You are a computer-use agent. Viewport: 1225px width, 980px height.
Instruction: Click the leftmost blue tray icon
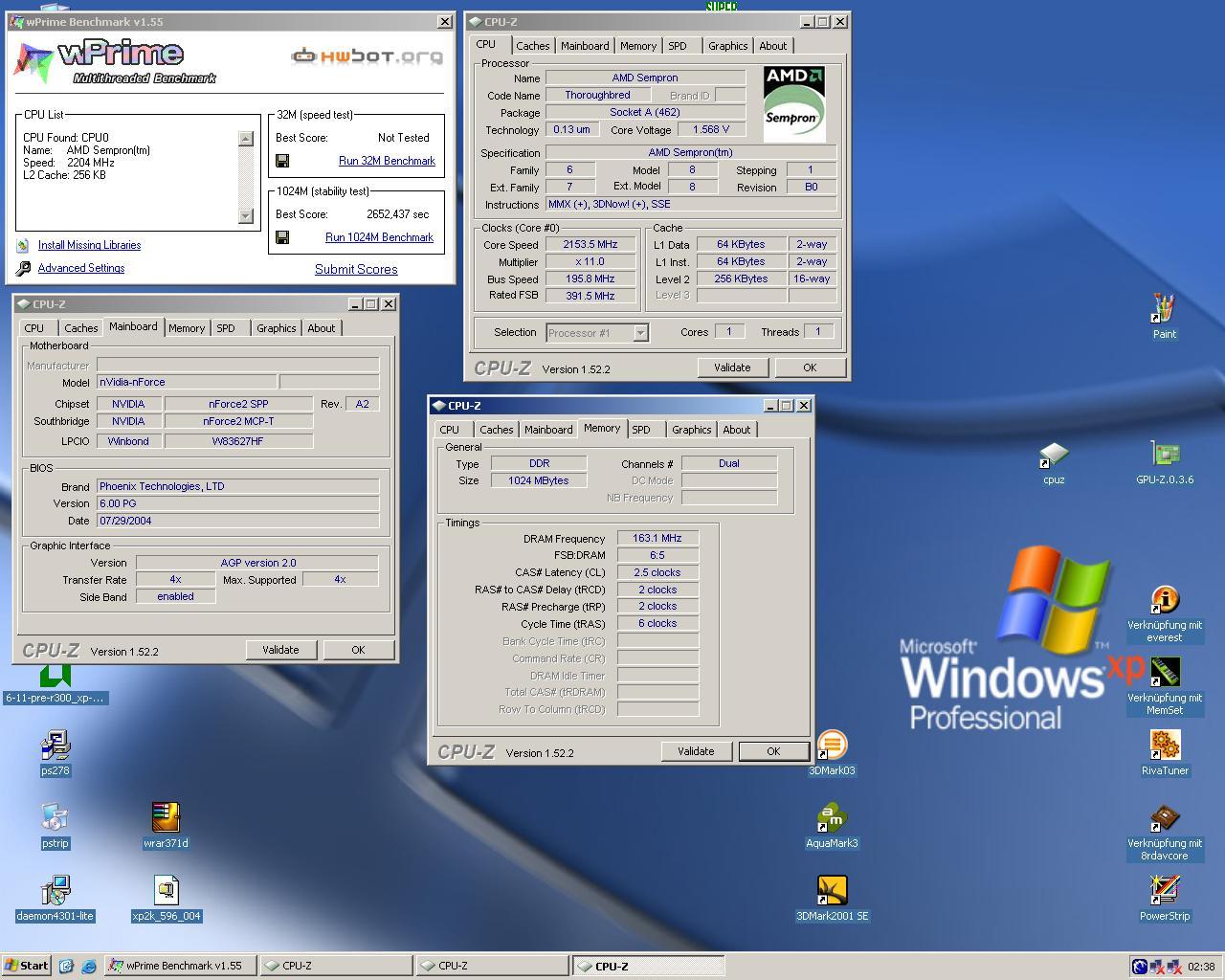pyautogui.click(x=1140, y=967)
